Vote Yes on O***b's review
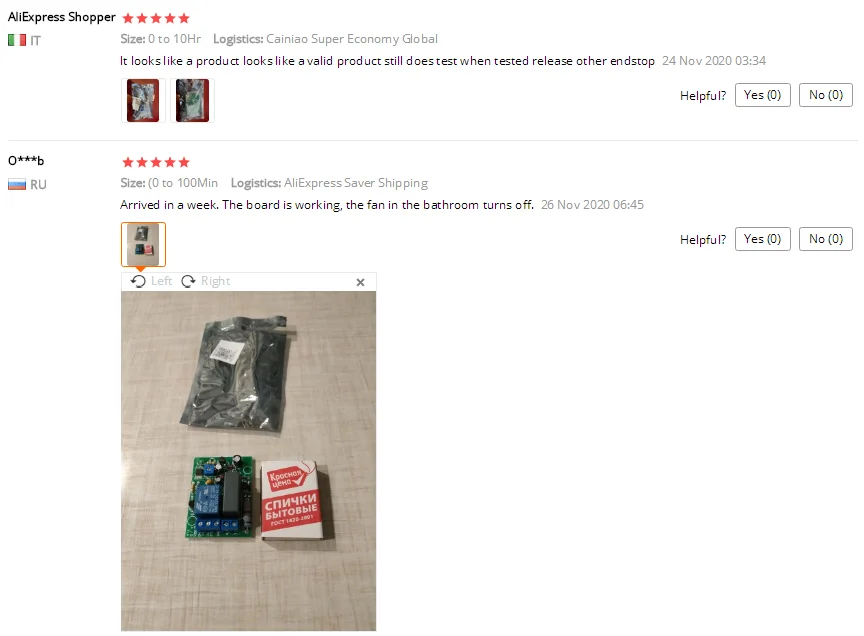 point(763,239)
